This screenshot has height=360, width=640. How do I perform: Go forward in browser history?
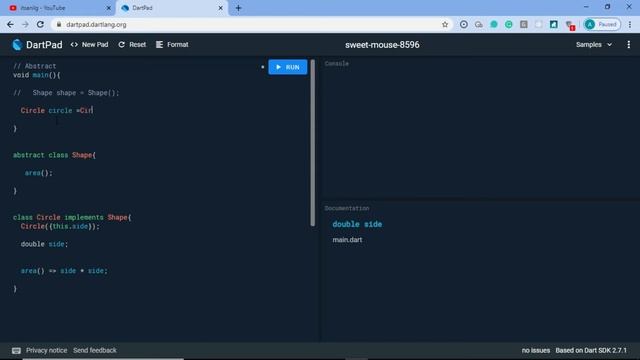tap(25, 24)
